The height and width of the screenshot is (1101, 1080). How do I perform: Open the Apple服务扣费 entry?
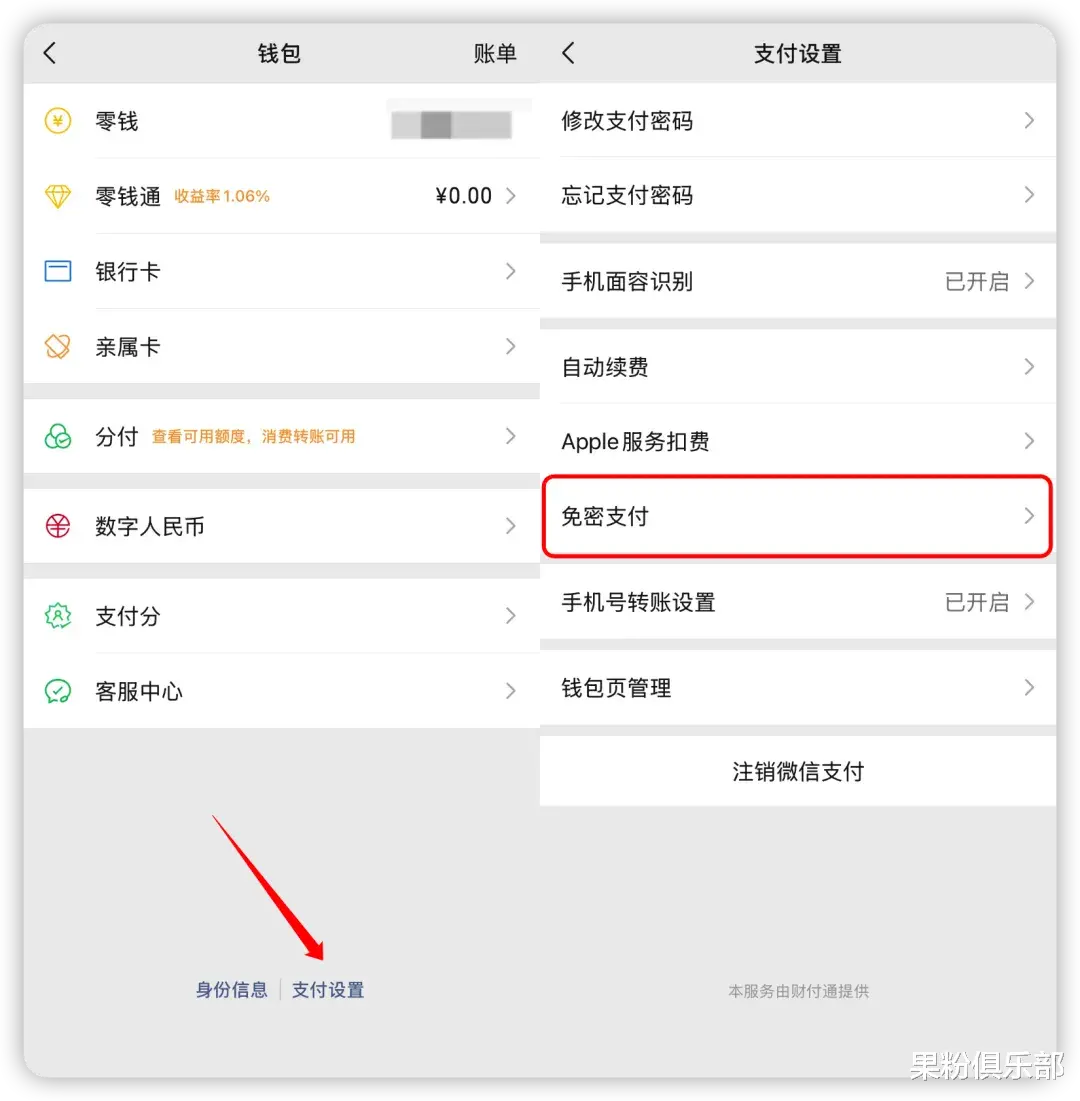798,441
